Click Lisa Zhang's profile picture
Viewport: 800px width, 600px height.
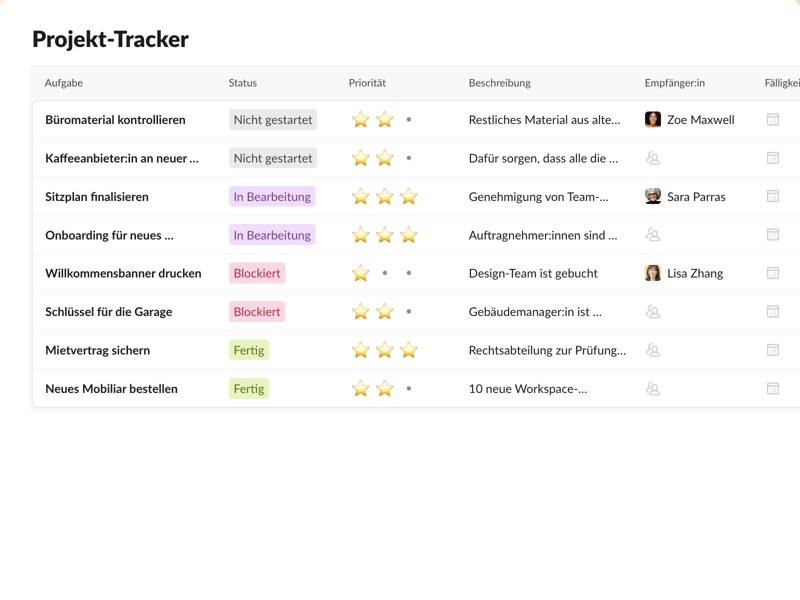(x=653, y=273)
